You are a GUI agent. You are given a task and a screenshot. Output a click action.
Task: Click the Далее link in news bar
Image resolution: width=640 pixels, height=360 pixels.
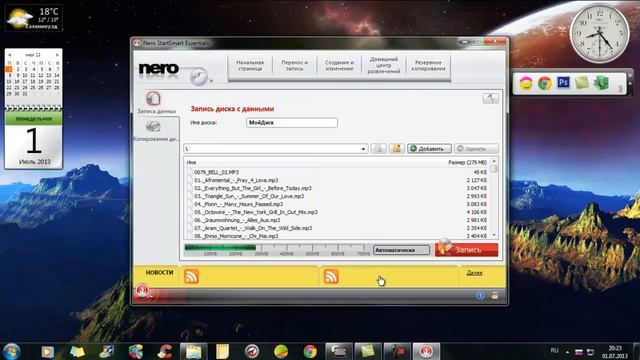click(x=474, y=273)
